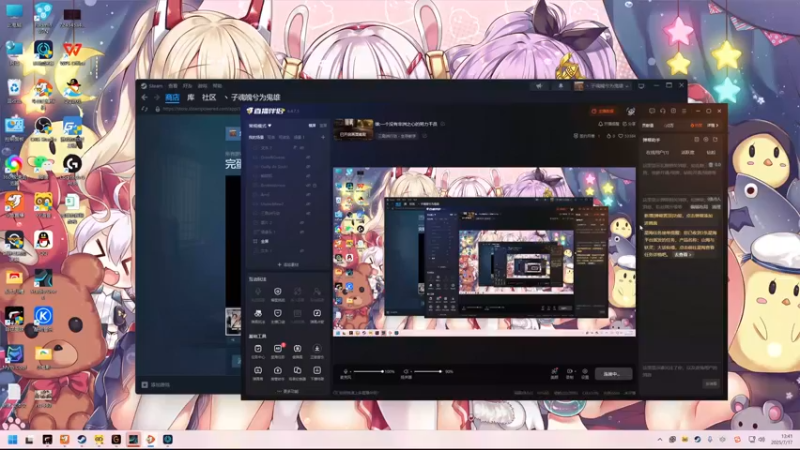Select the 钻粉 sub-tab
Viewport: 800px width, 450px height.
tap(711, 152)
